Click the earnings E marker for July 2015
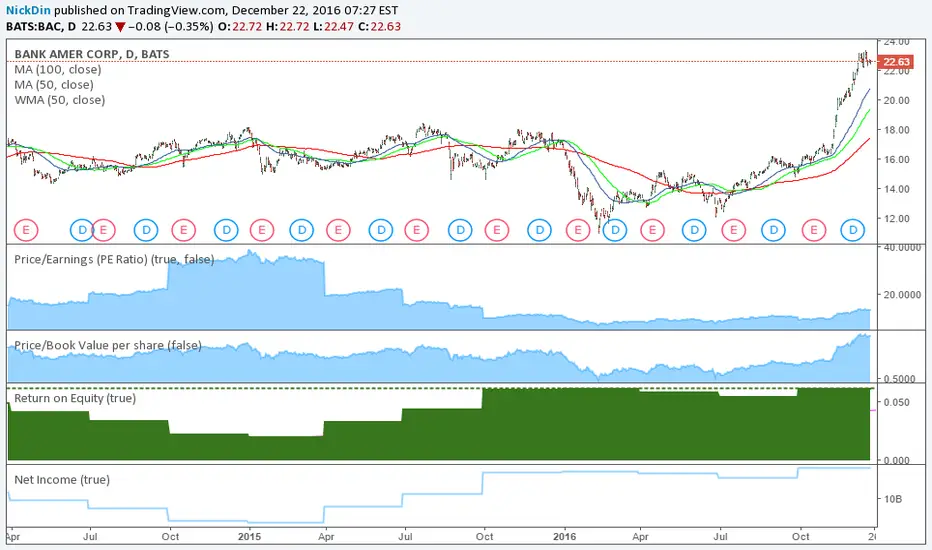 (417, 230)
